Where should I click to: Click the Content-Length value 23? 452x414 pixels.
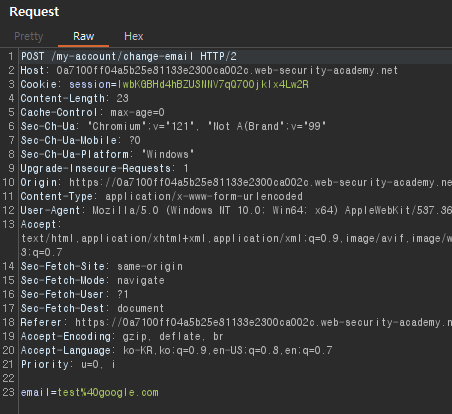[x=122, y=98]
